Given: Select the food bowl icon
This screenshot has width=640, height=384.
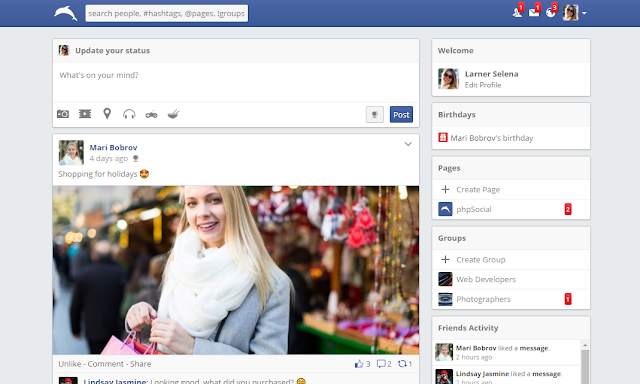Looking at the screenshot, I should 173,114.
